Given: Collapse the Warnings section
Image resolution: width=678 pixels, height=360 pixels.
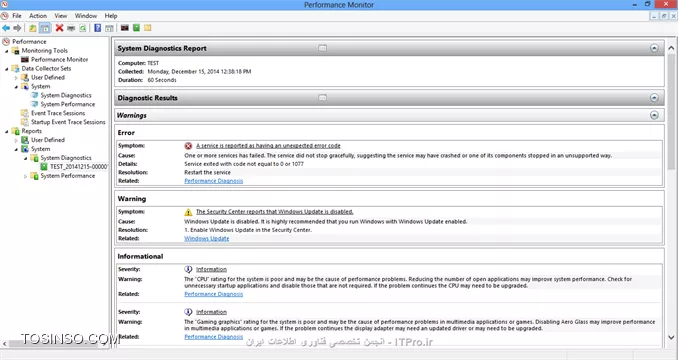Looking at the screenshot, I should pyautogui.click(x=654, y=115).
